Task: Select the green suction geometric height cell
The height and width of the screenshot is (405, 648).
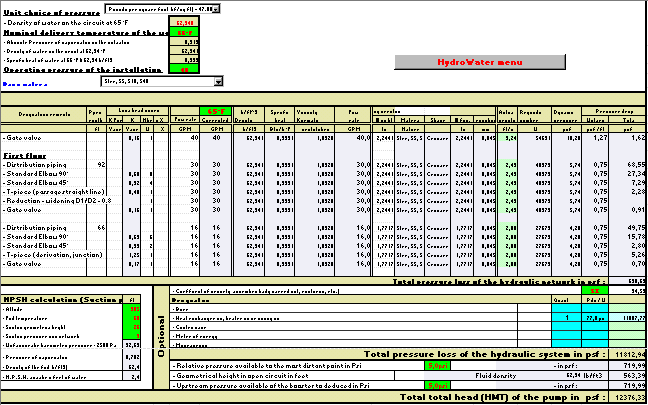Action: (x=132, y=327)
